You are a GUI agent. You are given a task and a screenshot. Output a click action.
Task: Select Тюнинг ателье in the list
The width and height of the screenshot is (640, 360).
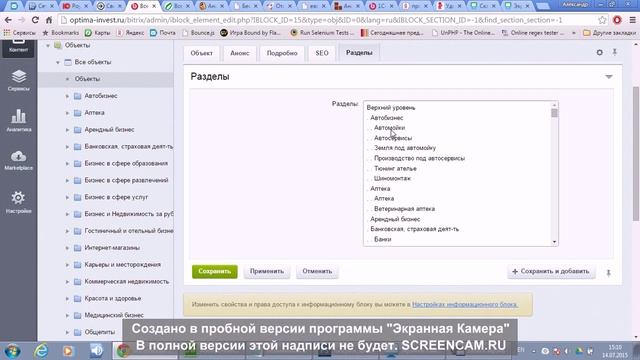point(395,168)
